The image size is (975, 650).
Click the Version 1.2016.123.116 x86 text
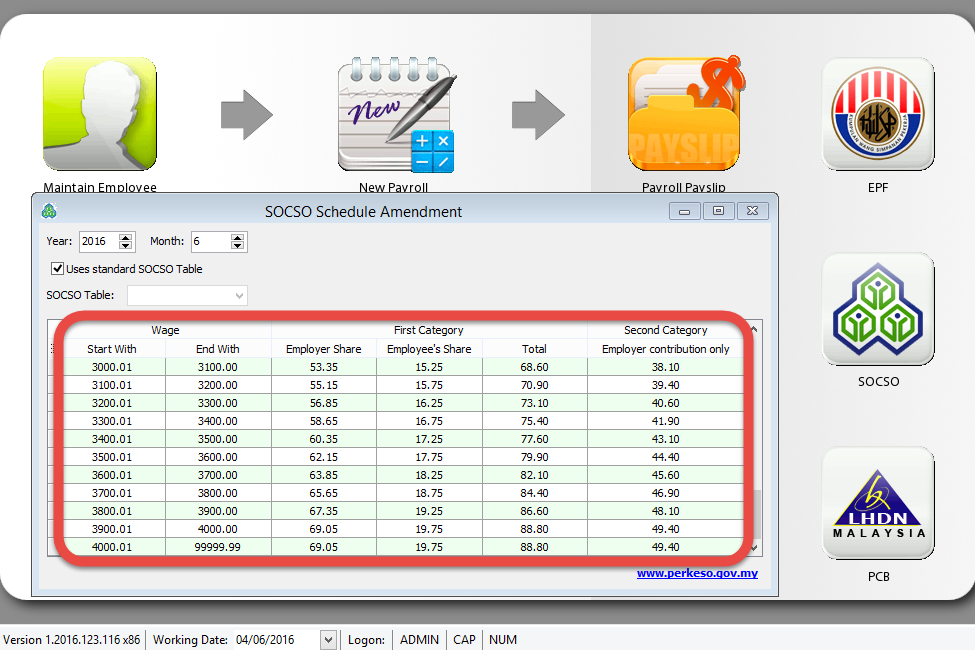click(x=72, y=639)
